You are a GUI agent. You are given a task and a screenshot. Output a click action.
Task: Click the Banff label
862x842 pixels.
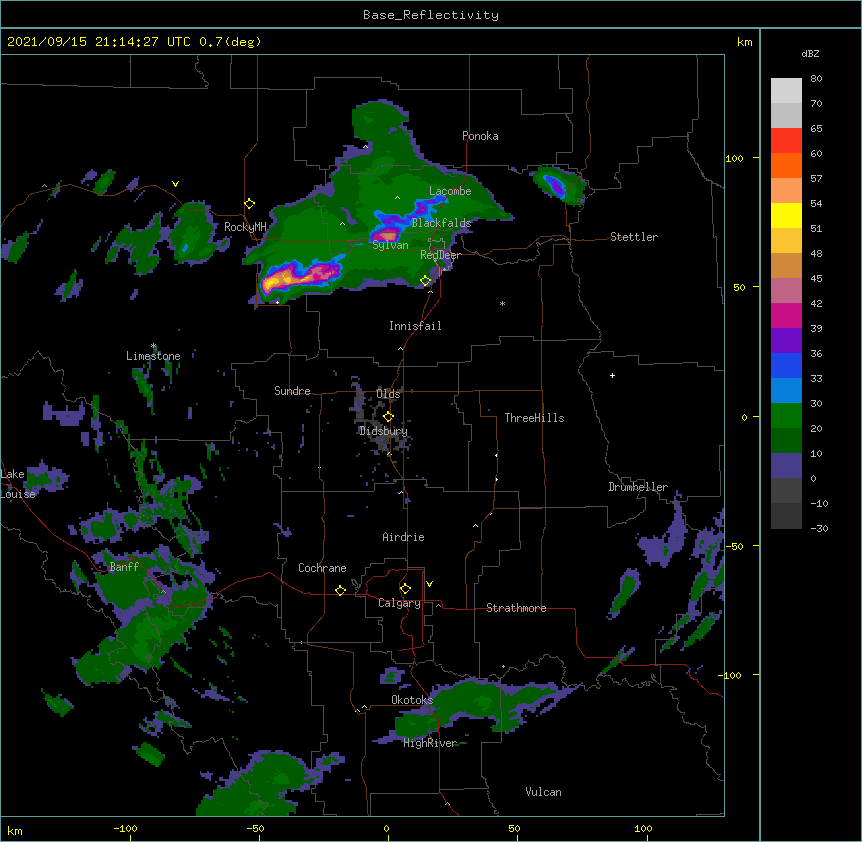pyautogui.click(x=124, y=567)
